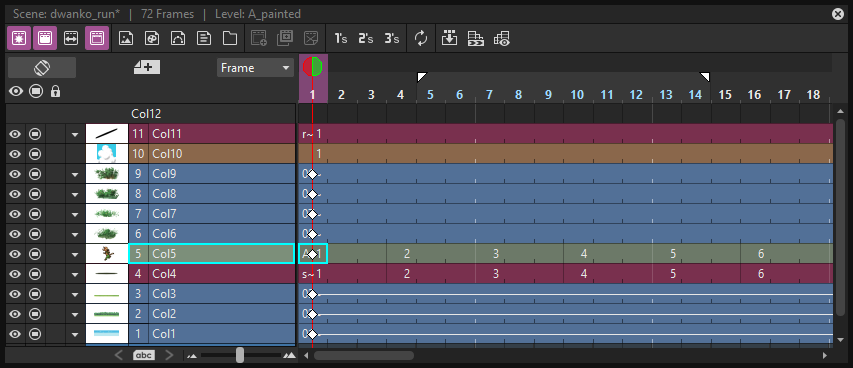853x368 pixels.
Task: Select the Col10 layer name
Action: point(167,154)
